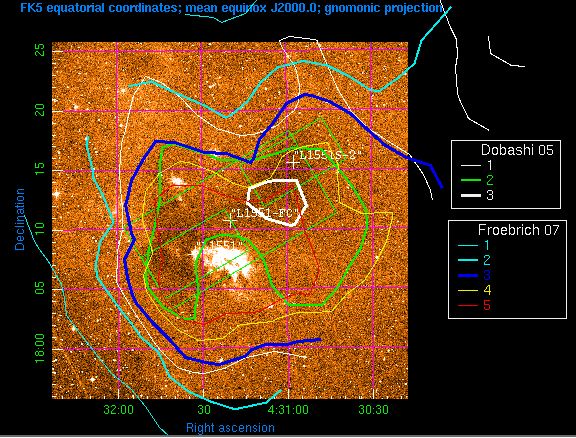576x438 pixels.
Task: Click the Right ascension axis label
Action: tap(230, 428)
